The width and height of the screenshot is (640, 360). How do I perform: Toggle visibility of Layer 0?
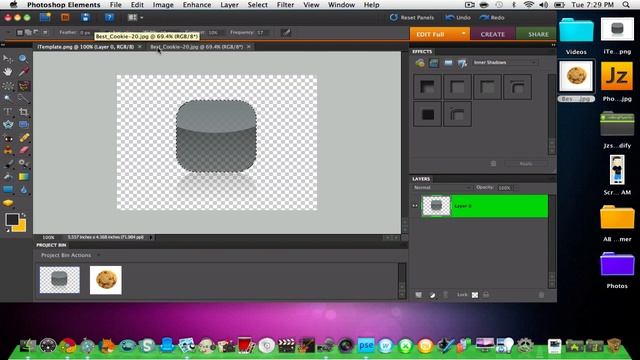click(x=415, y=206)
